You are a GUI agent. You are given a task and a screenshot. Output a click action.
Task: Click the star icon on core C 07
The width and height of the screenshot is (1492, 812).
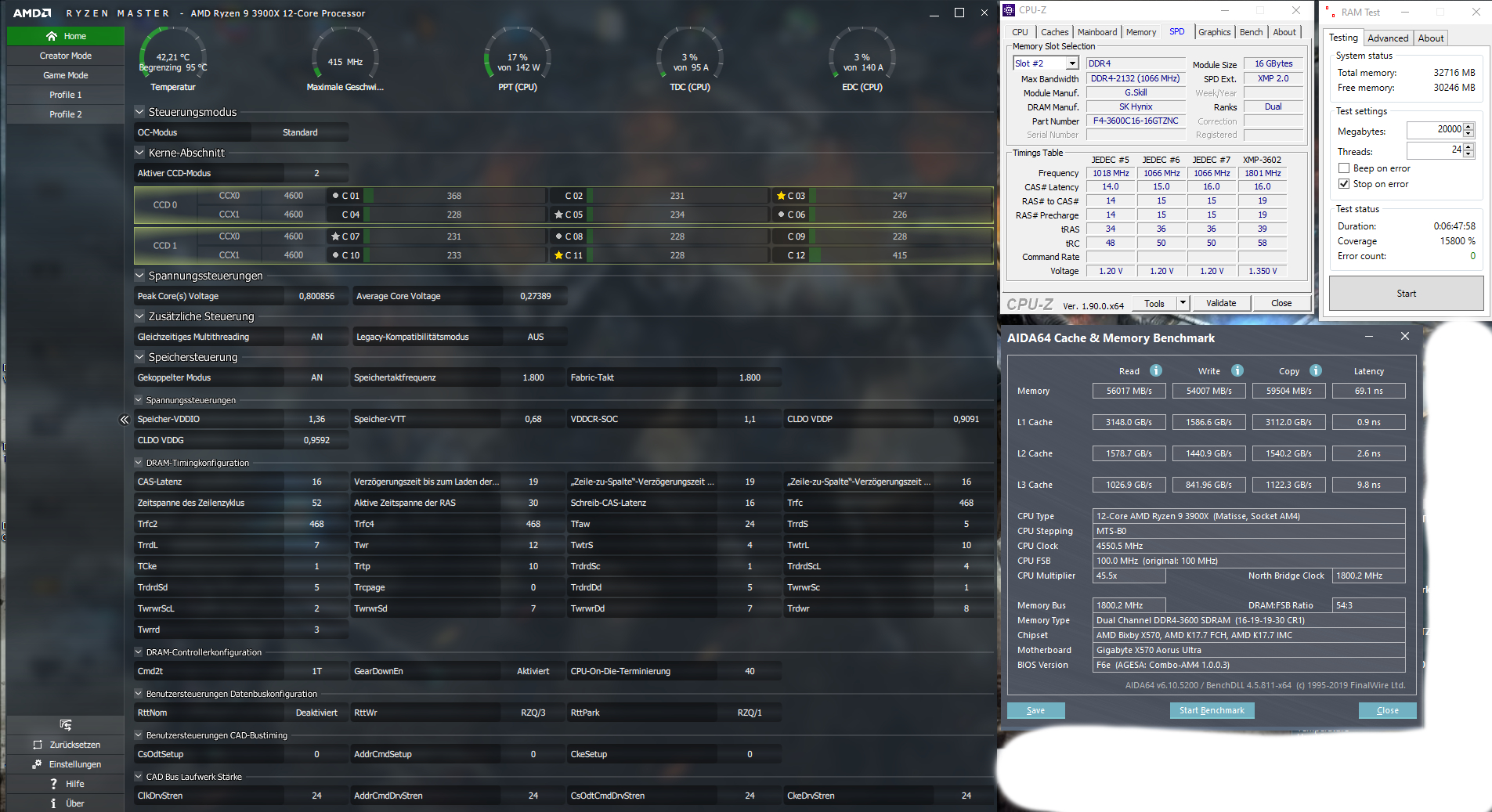(x=335, y=236)
